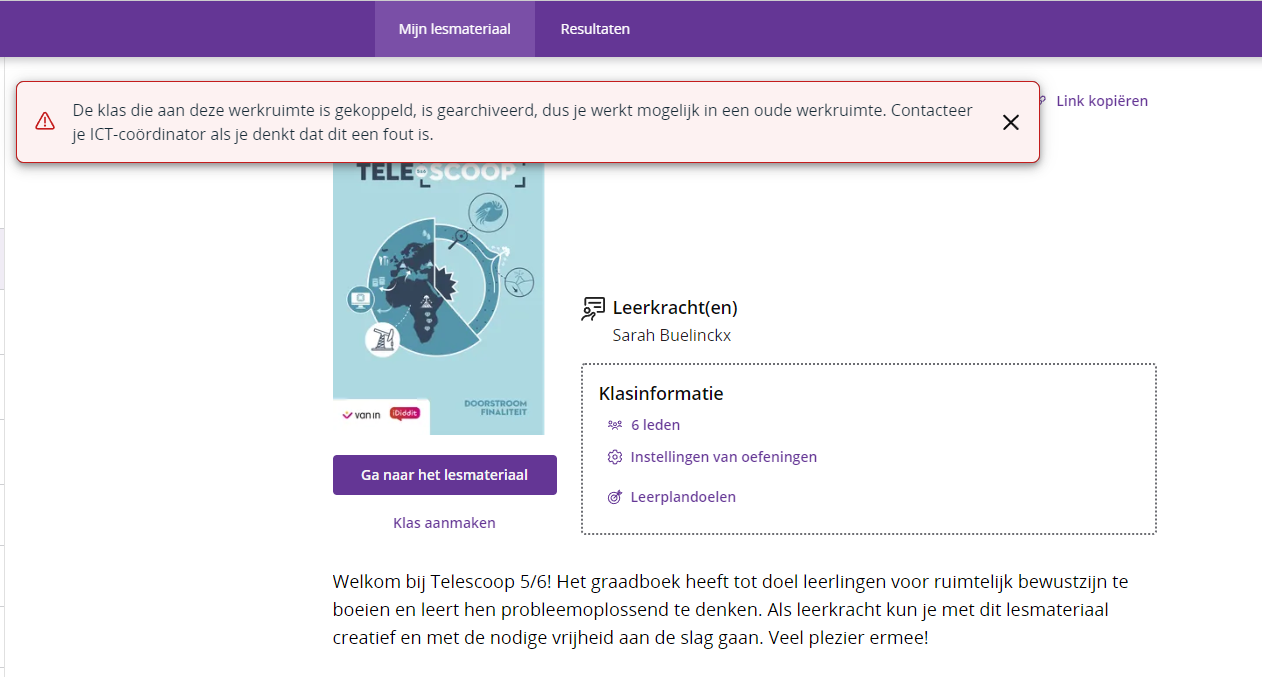This screenshot has width=1262, height=677.
Task: Click the Klas aanmaken link
Action: pos(444,523)
